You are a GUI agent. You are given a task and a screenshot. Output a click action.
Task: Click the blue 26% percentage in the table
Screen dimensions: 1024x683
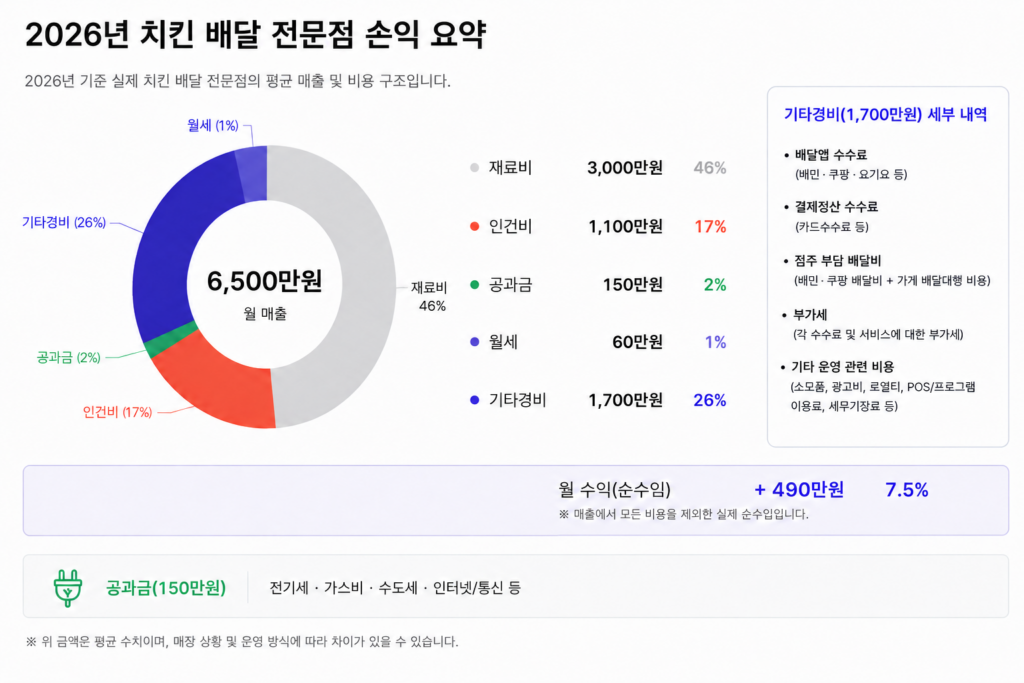click(710, 400)
